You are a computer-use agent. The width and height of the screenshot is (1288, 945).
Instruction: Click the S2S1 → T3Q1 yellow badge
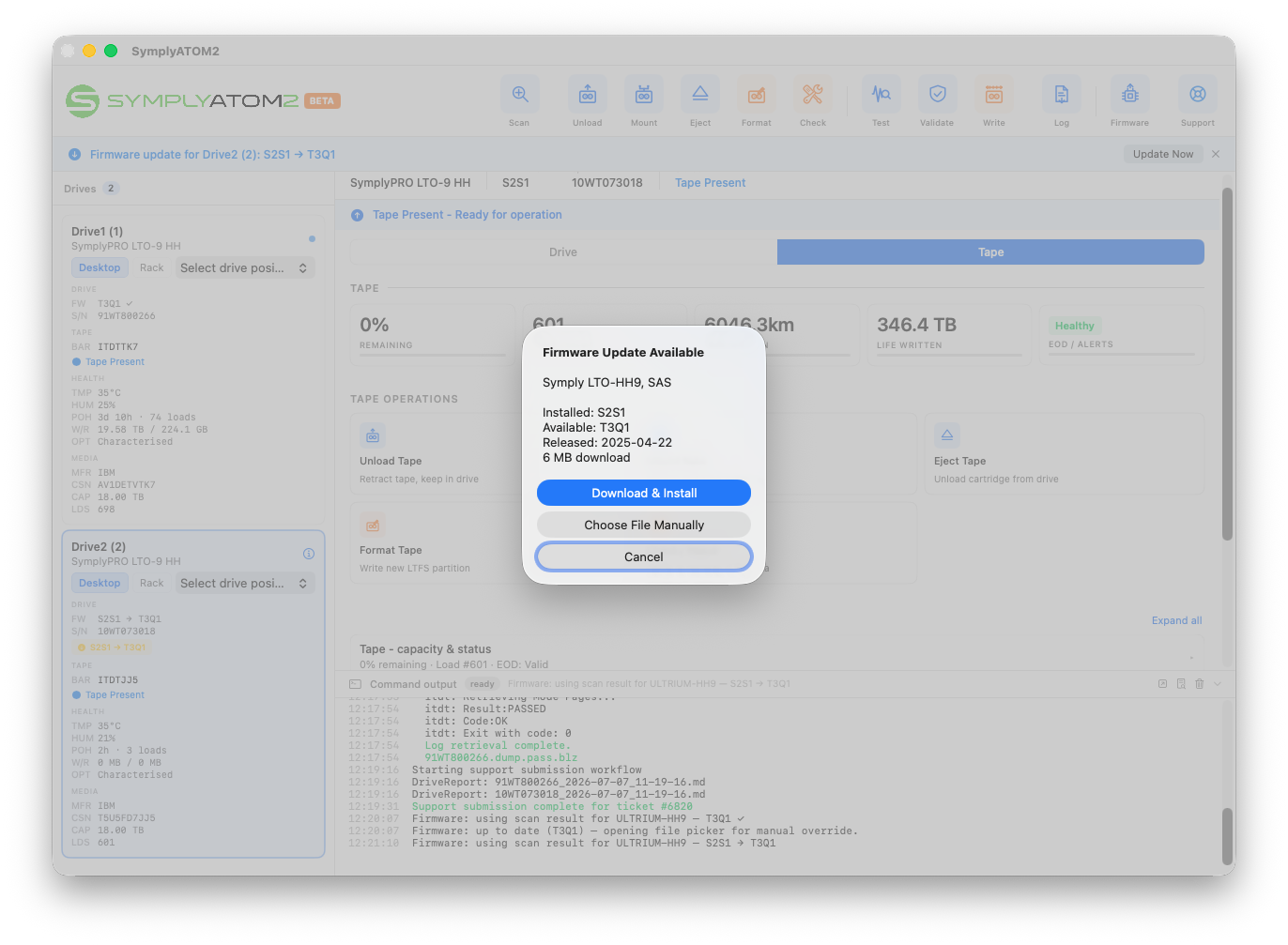(113, 648)
